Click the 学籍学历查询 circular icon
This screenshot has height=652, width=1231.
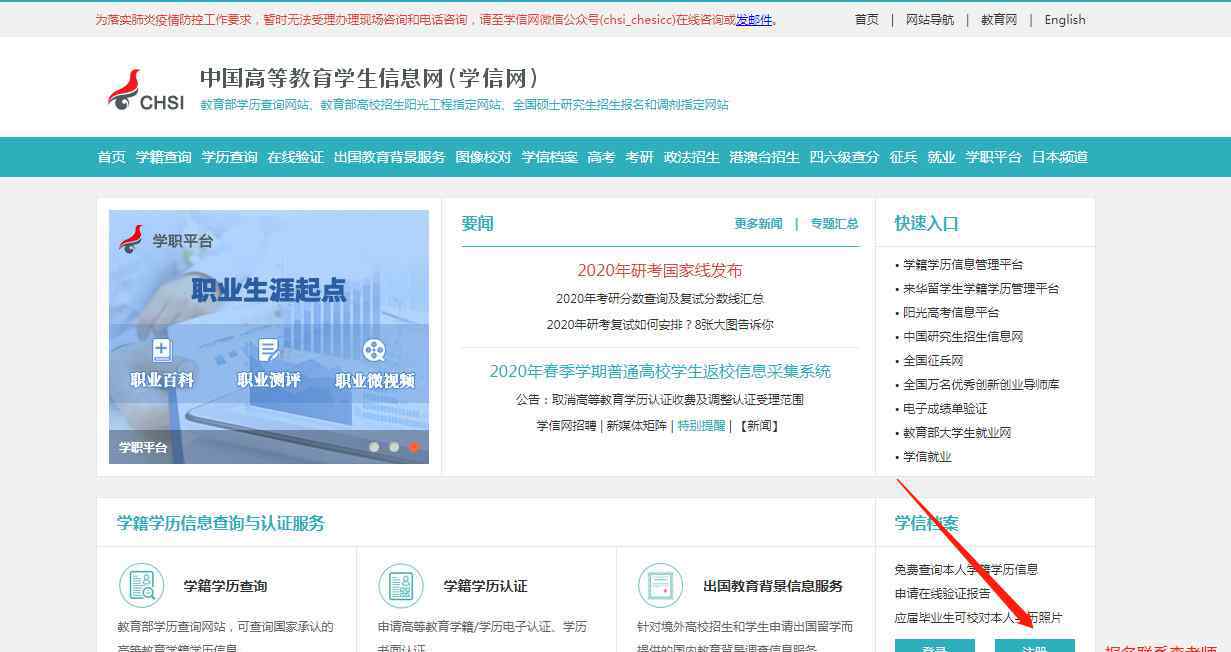141,586
